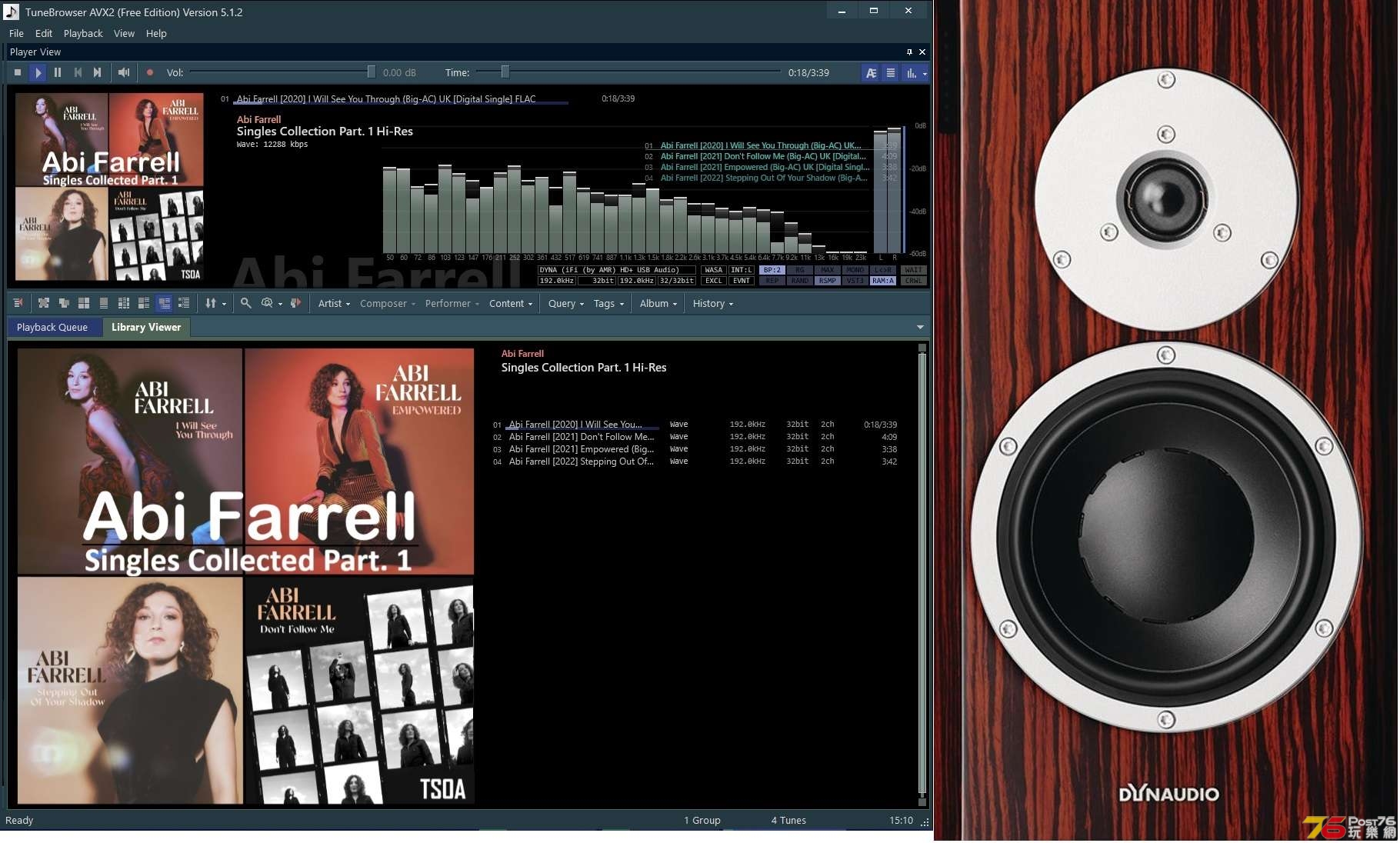Screen dimensions: 1400x843
Task: Select the compact list view icon
Action: (184, 303)
